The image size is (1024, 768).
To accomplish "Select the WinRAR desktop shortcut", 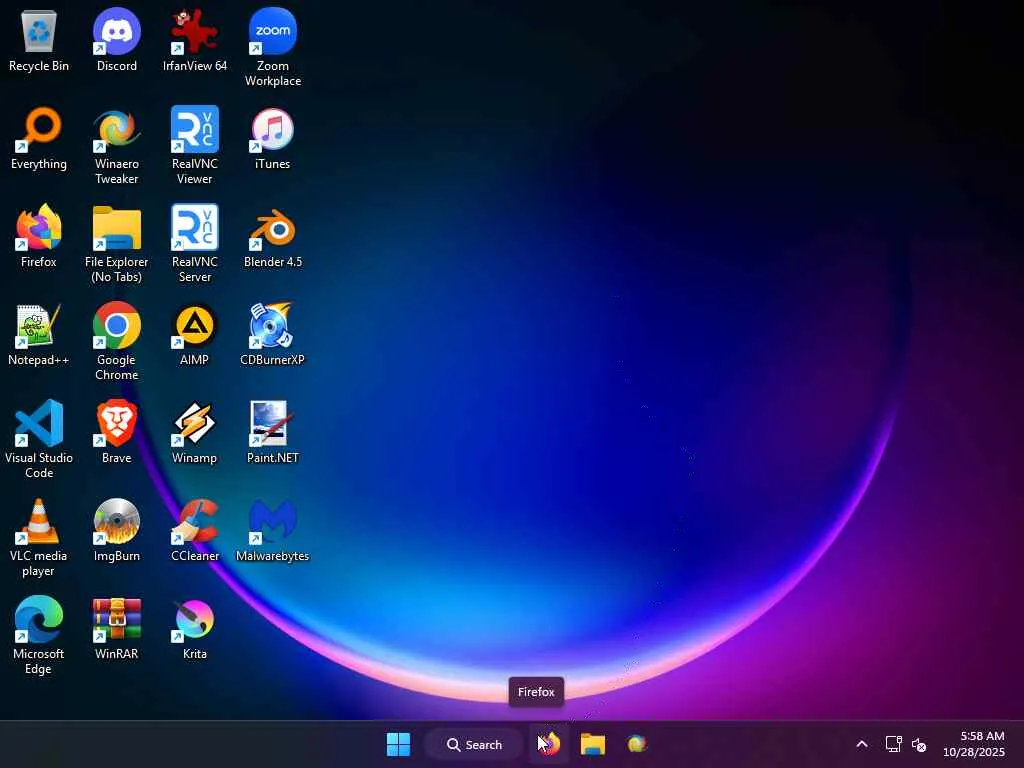I will [117, 628].
